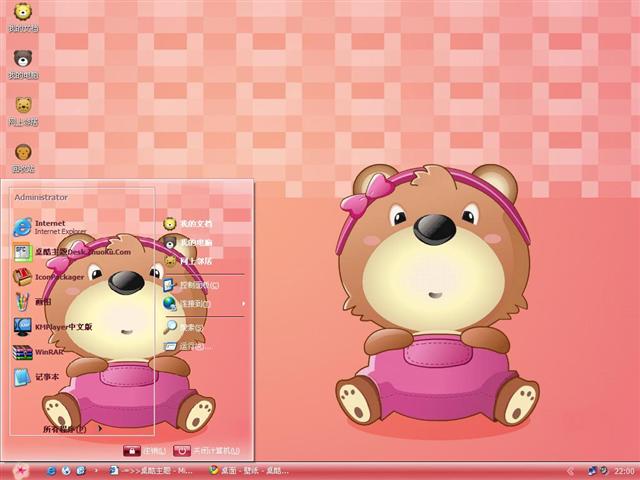This screenshot has width=640, height=480.
Task: Click the Administrator user name
Action: pos(41,197)
